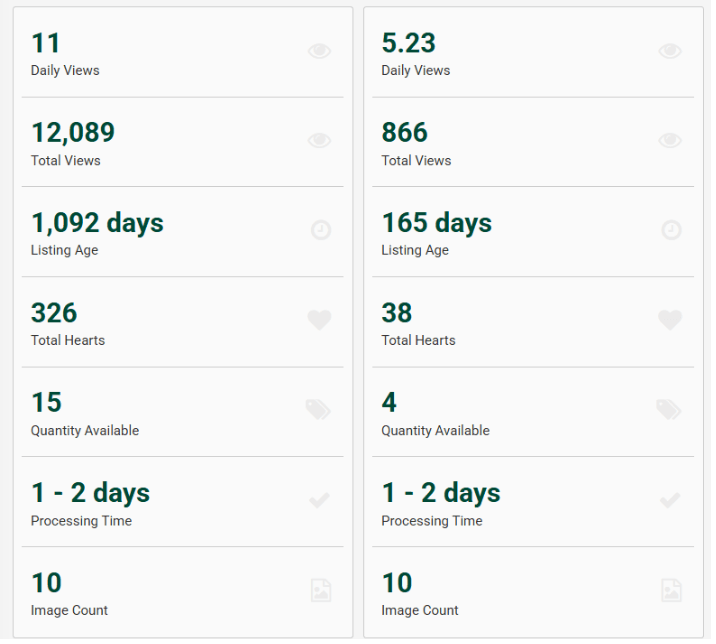The height and width of the screenshot is (644, 716).
Task: Click checkmark icon in right Processing Time row
Action: click(x=670, y=500)
